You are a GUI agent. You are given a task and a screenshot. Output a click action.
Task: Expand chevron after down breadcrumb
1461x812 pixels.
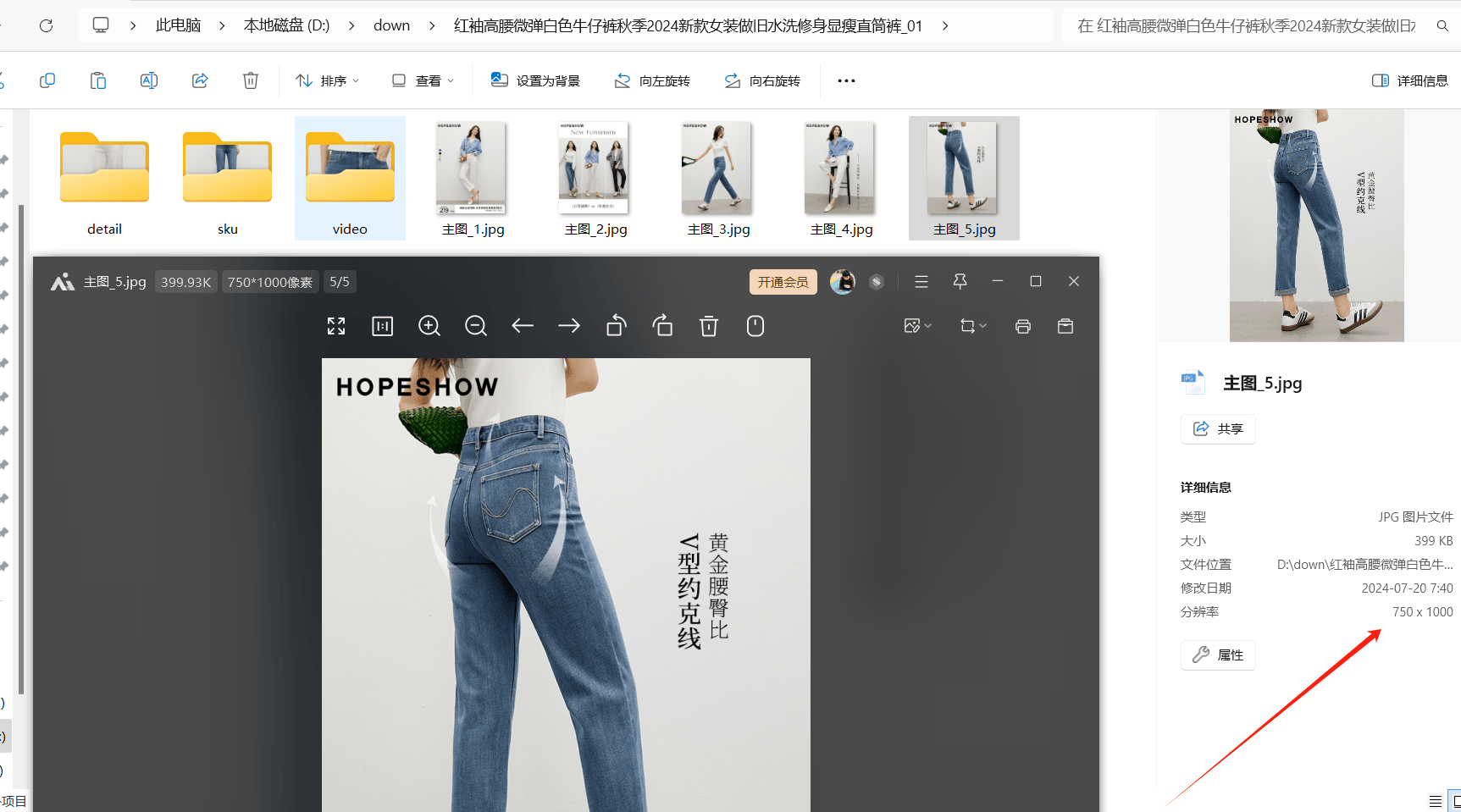pyautogui.click(x=432, y=25)
